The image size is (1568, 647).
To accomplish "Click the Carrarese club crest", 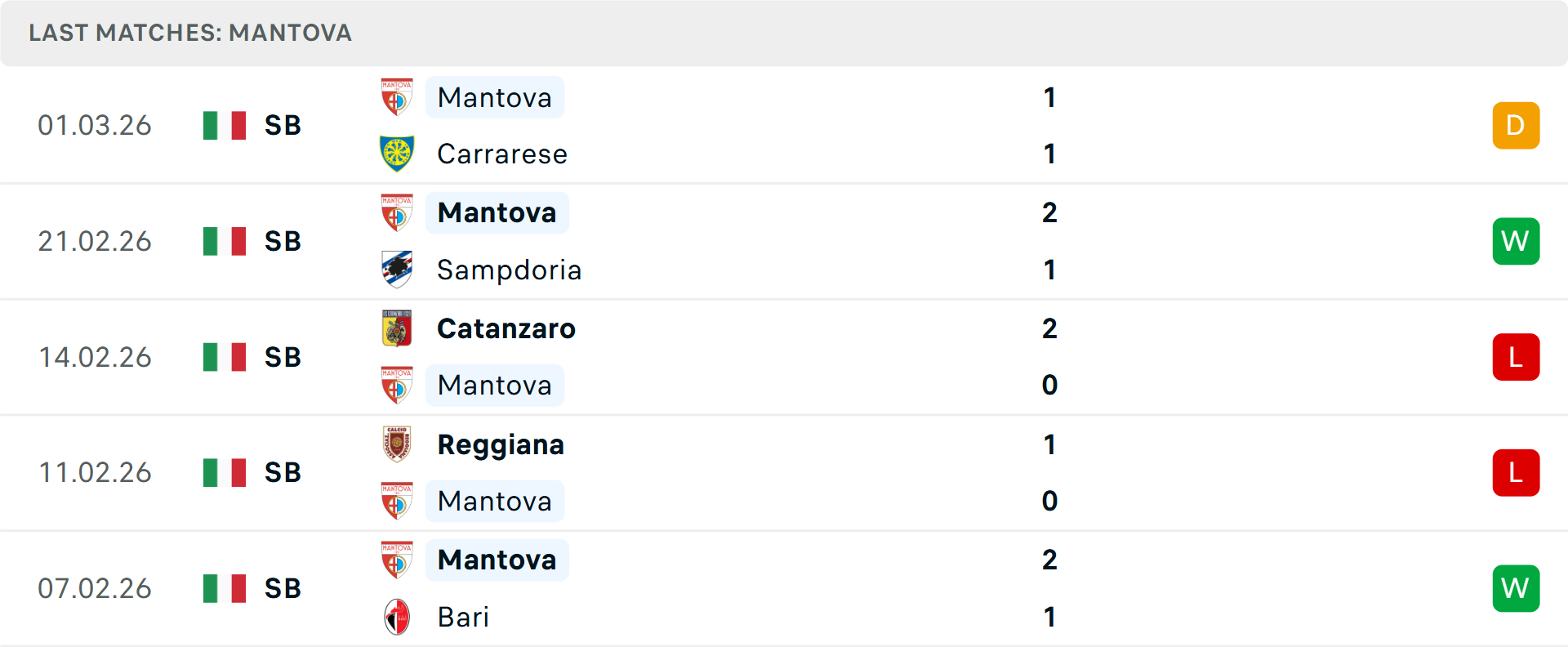I will [397, 154].
